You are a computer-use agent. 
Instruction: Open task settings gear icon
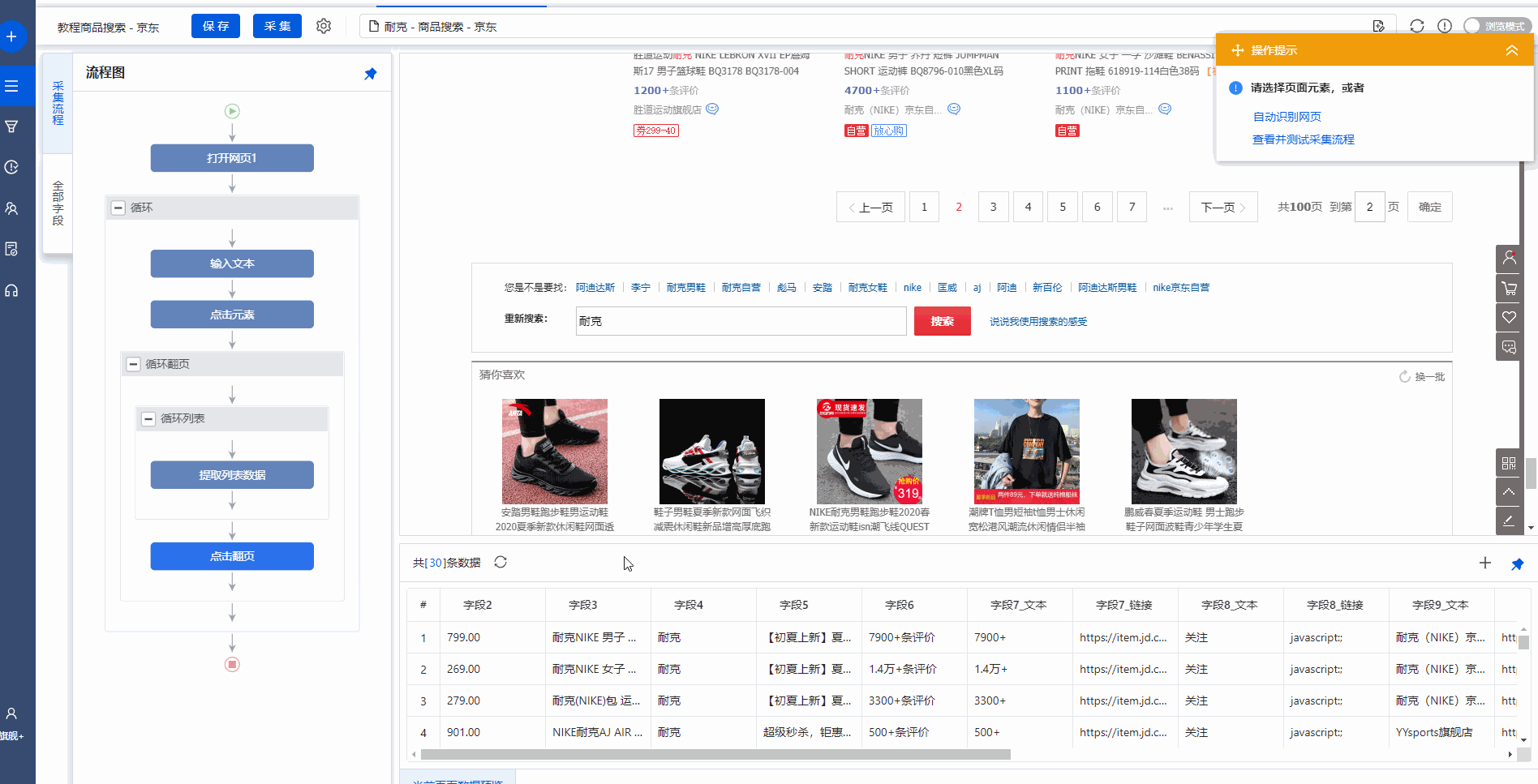tap(324, 26)
